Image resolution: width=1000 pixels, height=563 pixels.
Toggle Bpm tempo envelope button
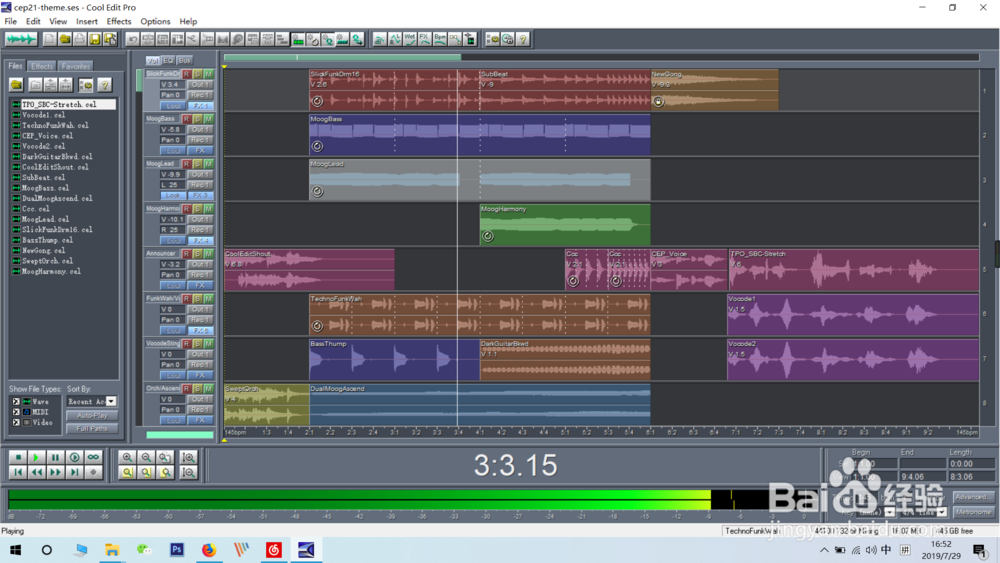(x=439, y=40)
